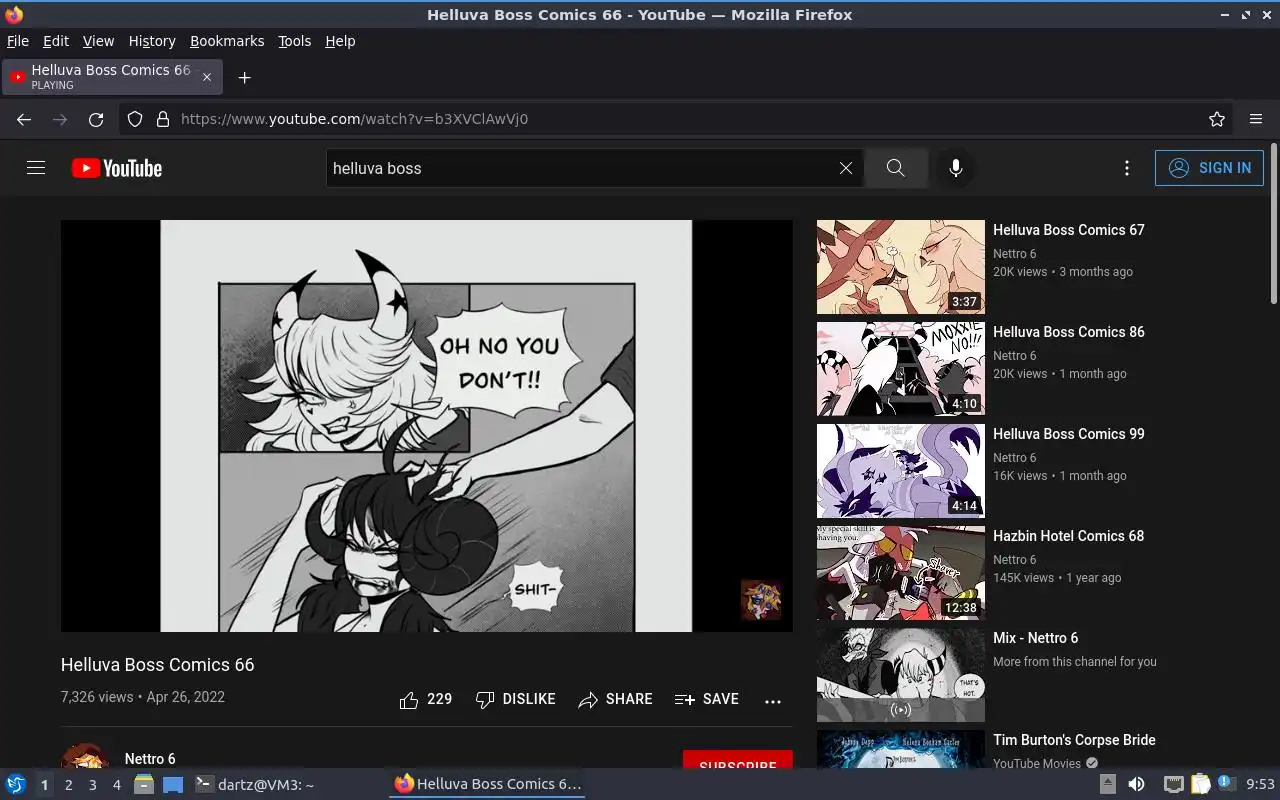Click the 3:37 duration video thumbnail

[901, 267]
